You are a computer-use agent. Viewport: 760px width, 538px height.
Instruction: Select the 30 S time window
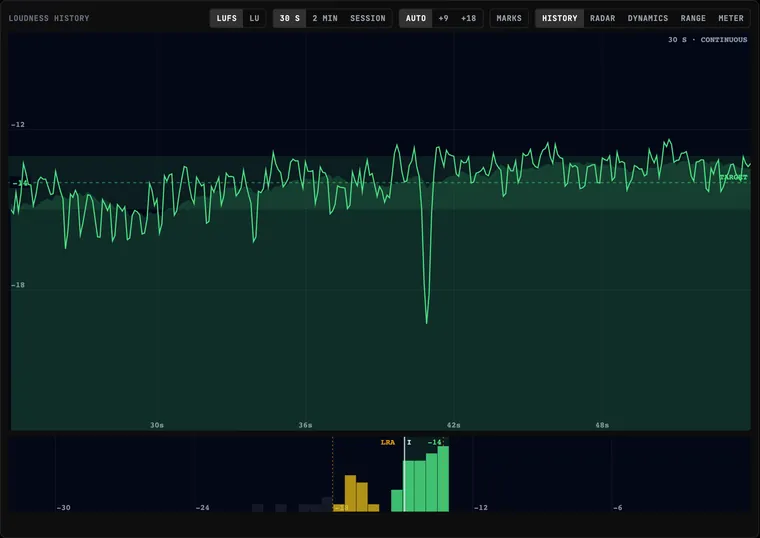(289, 18)
